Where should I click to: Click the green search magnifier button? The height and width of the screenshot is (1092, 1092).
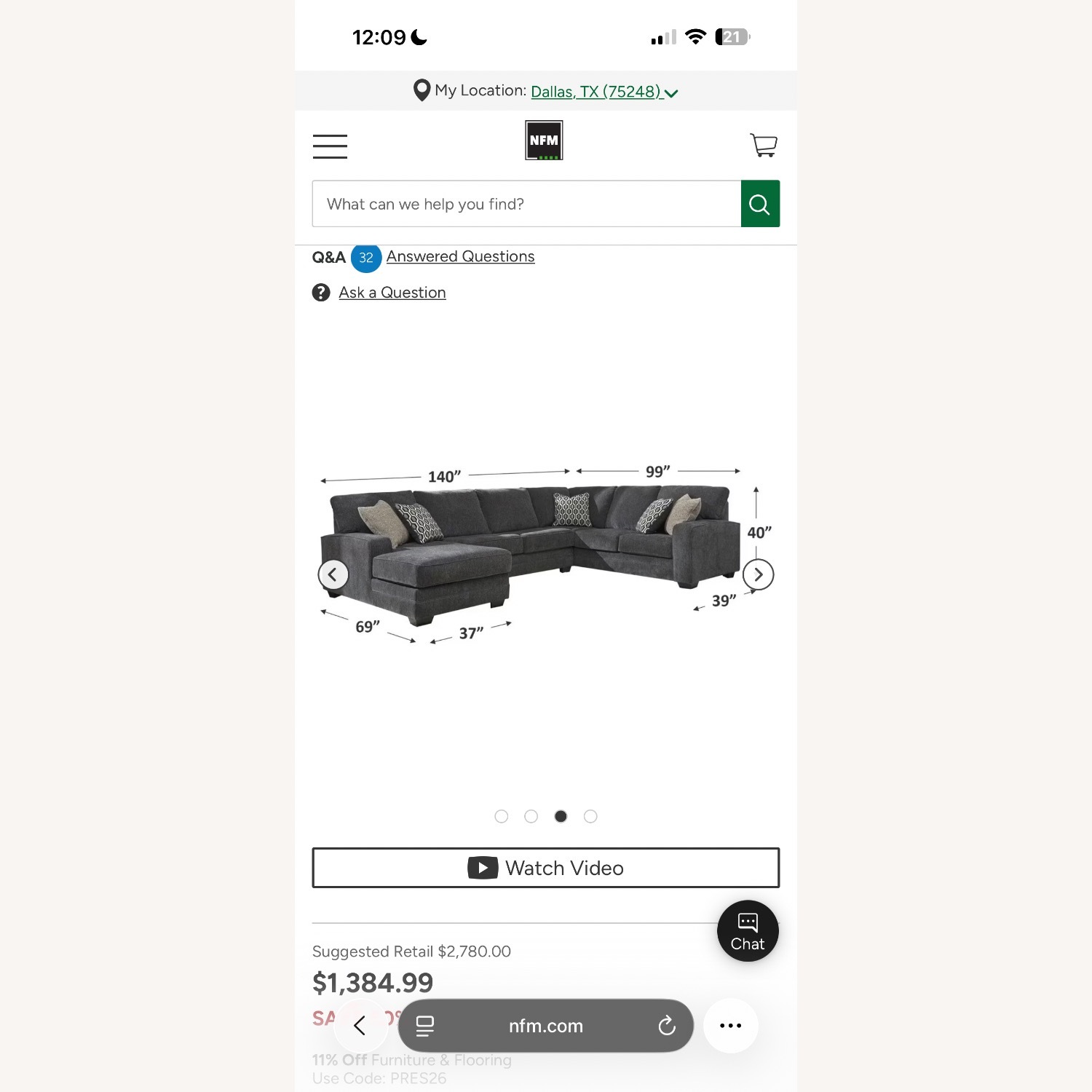pyautogui.click(x=760, y=204)
